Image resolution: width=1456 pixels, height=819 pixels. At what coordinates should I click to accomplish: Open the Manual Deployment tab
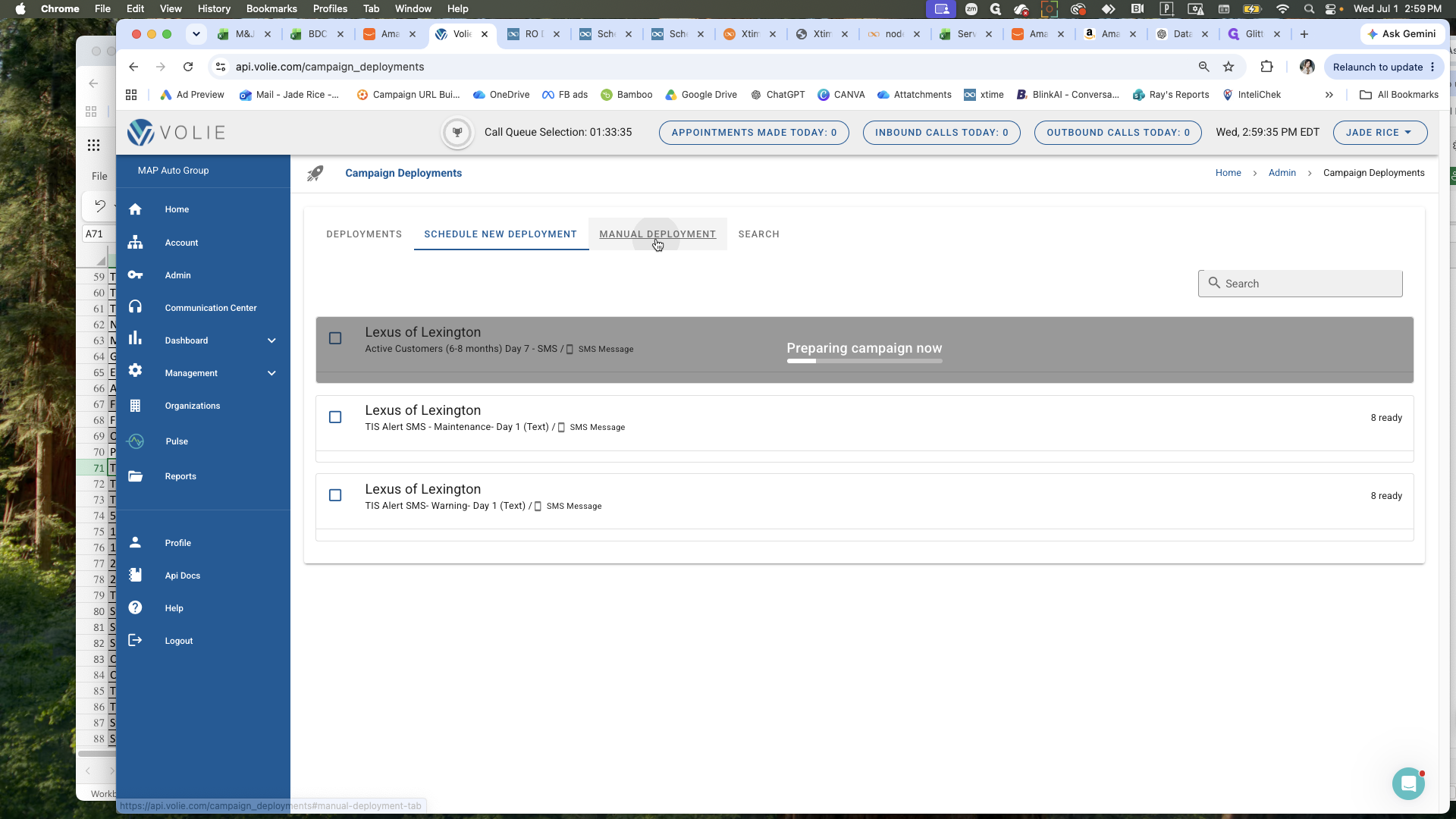click(657, 234)
